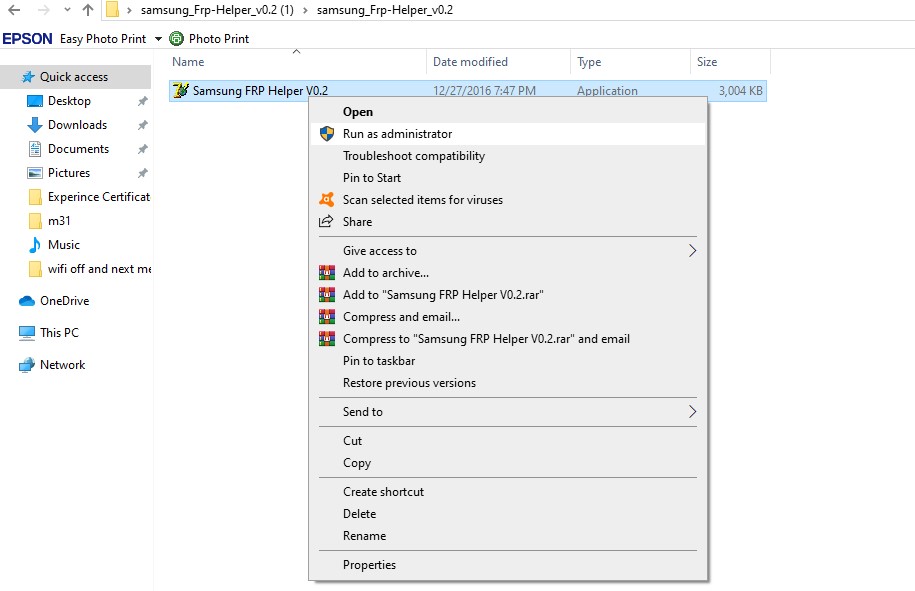The image size is (915, 591).
Task: Click pin icon next to Desktop
Action: pyautogui.click(x=142, y=102)
